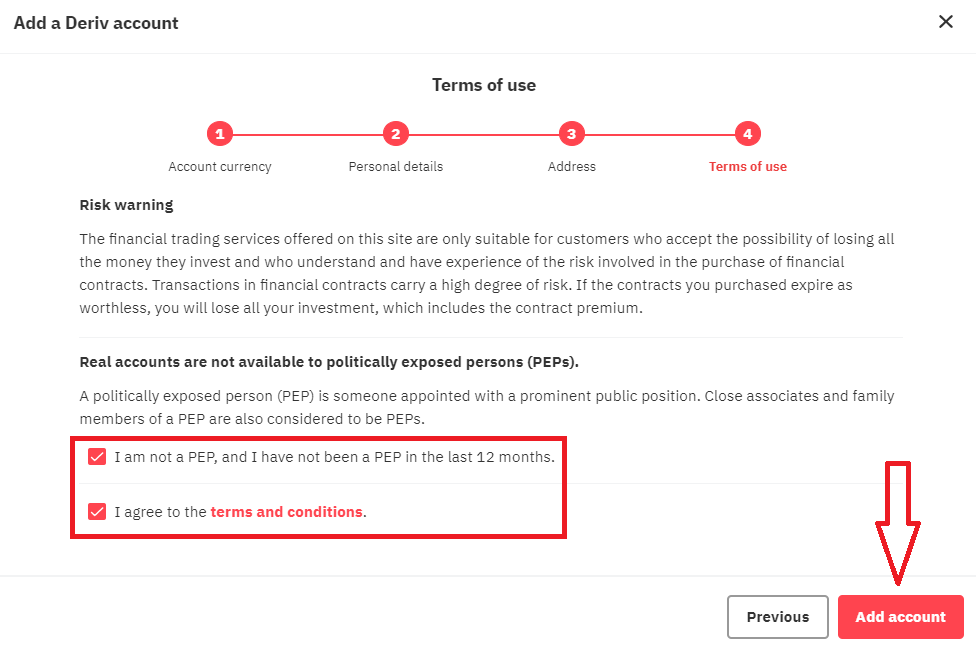Image resolution: width=976 pixels, height=652 pixels.
Task: Click the Previous button
Action: pyautogui.click(x=777, y=617)
